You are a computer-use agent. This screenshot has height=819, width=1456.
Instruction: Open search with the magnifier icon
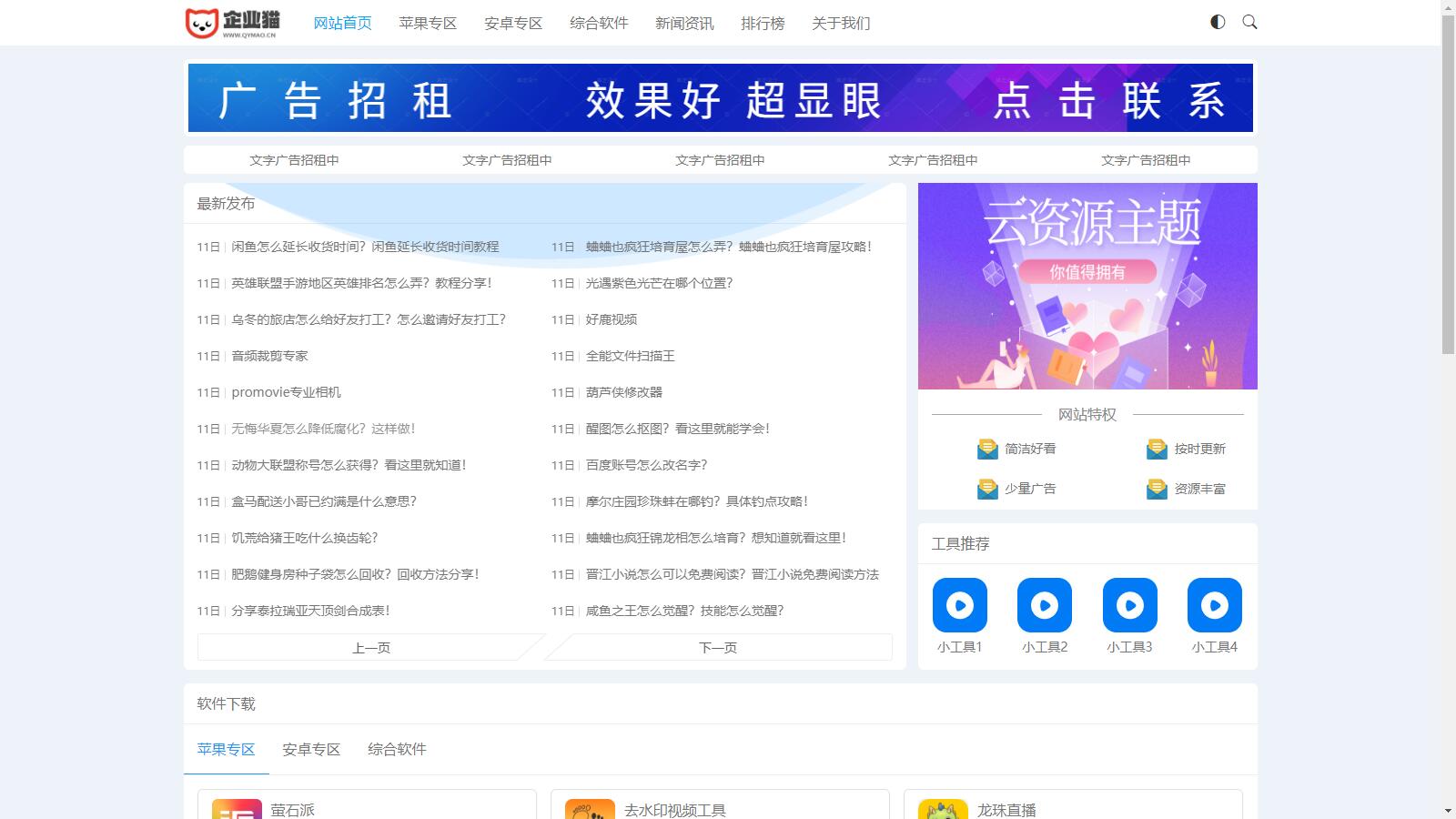pos(1249,22)
